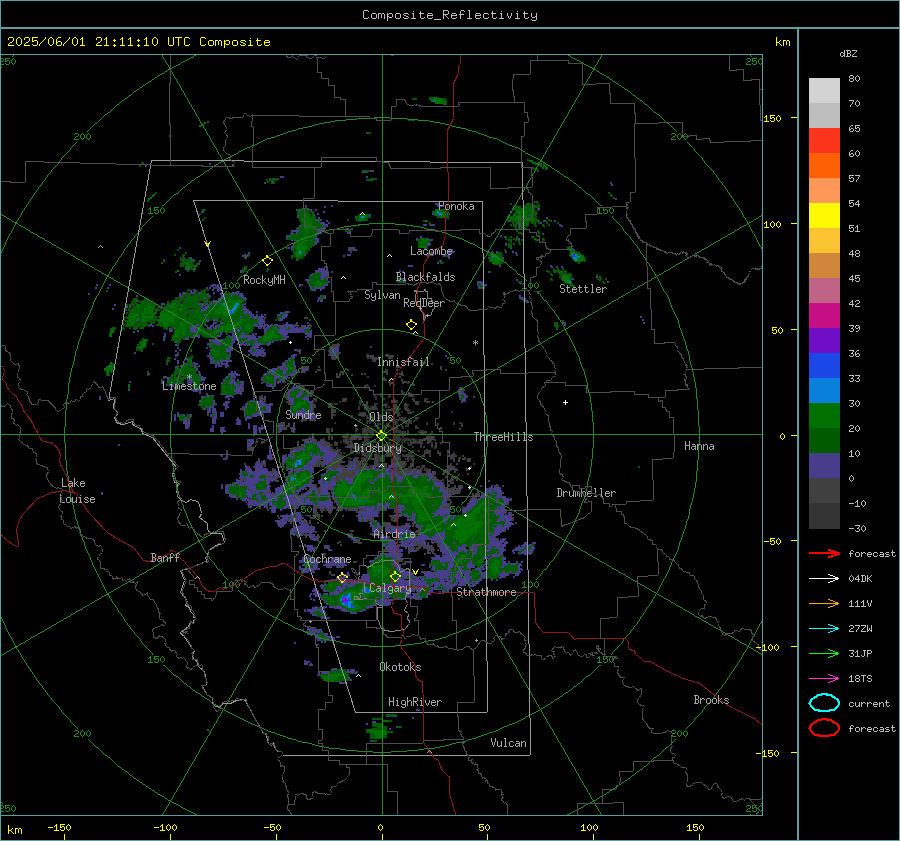Click the green 31JP arrow in the legend
Screen dimensions: 900x841
[824, 653]
